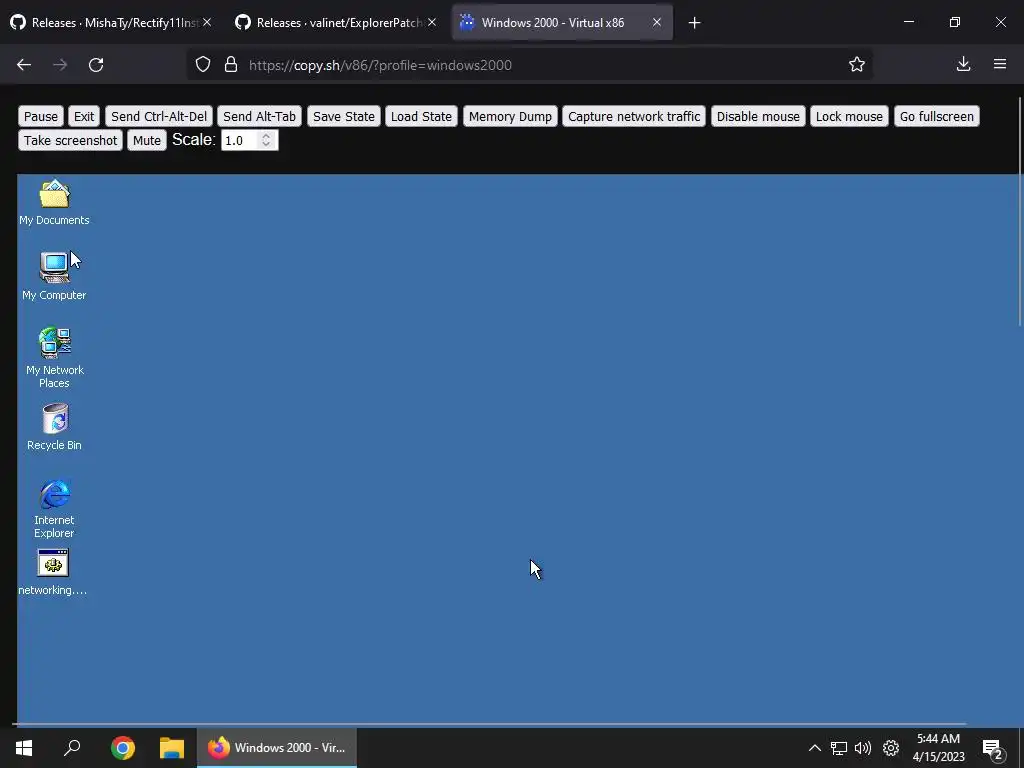Select the My Documents desktop icon

pyautogui.click(x=54, y=202)
